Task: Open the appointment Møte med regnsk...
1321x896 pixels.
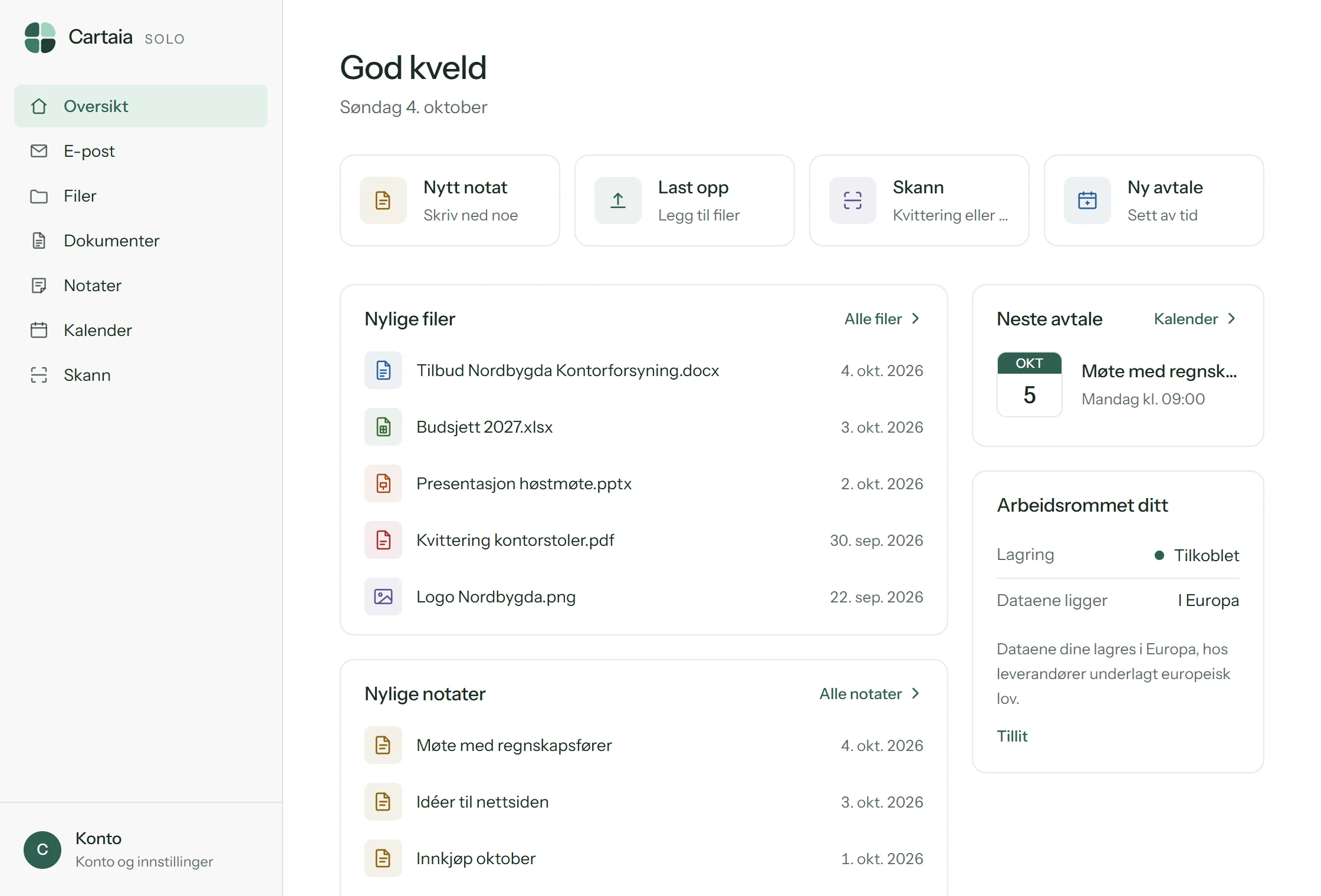Action: [x=1118, y=384]
